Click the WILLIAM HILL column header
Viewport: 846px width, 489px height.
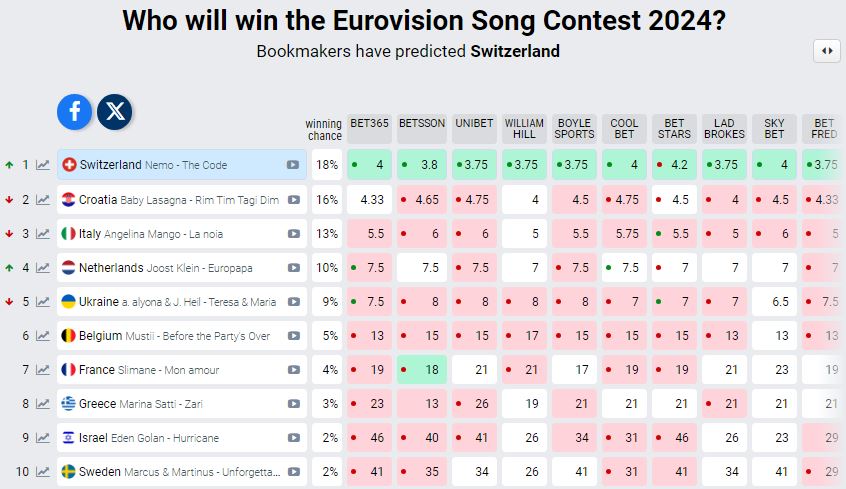pos(524,128)
